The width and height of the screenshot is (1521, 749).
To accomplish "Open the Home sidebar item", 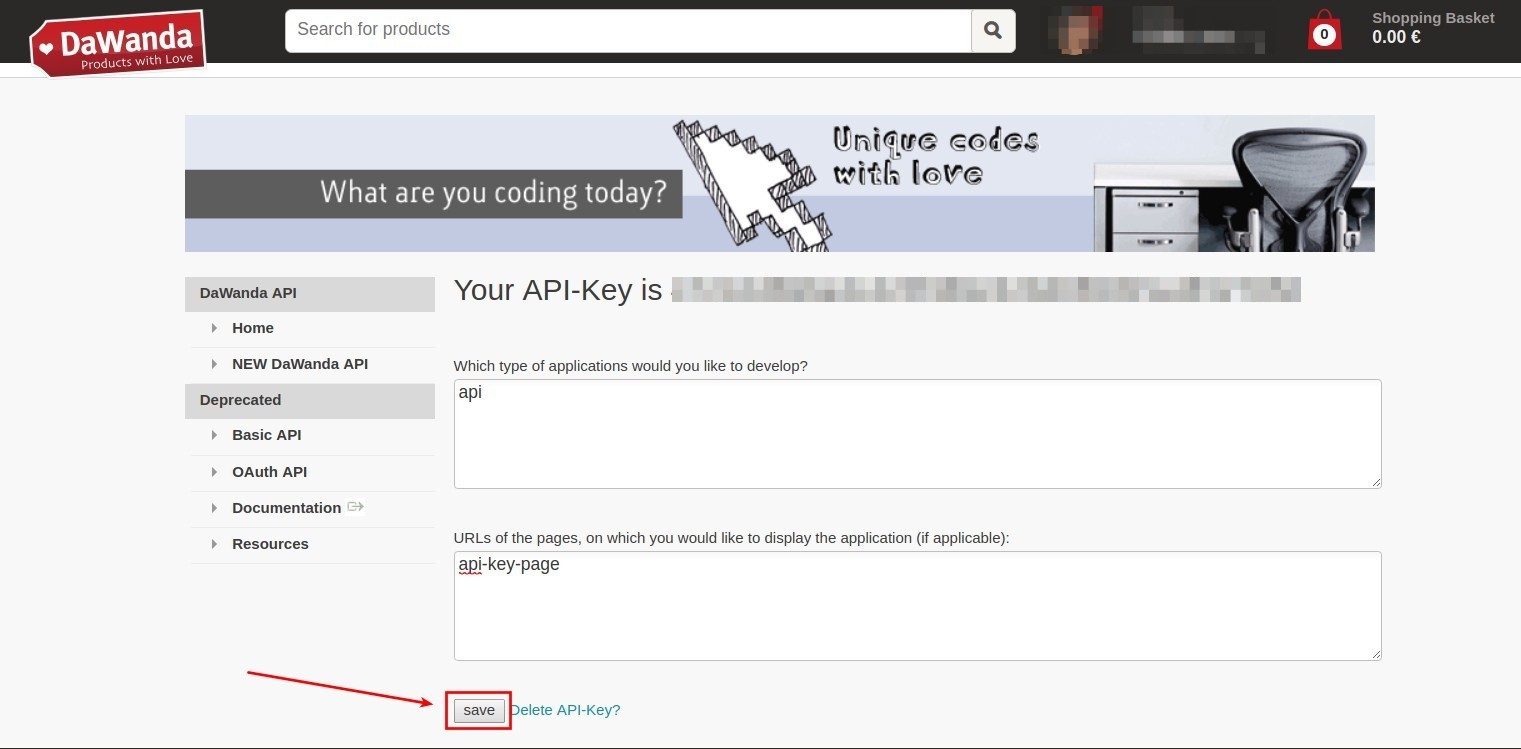I will pyautogui.click(x=253, y=328).
